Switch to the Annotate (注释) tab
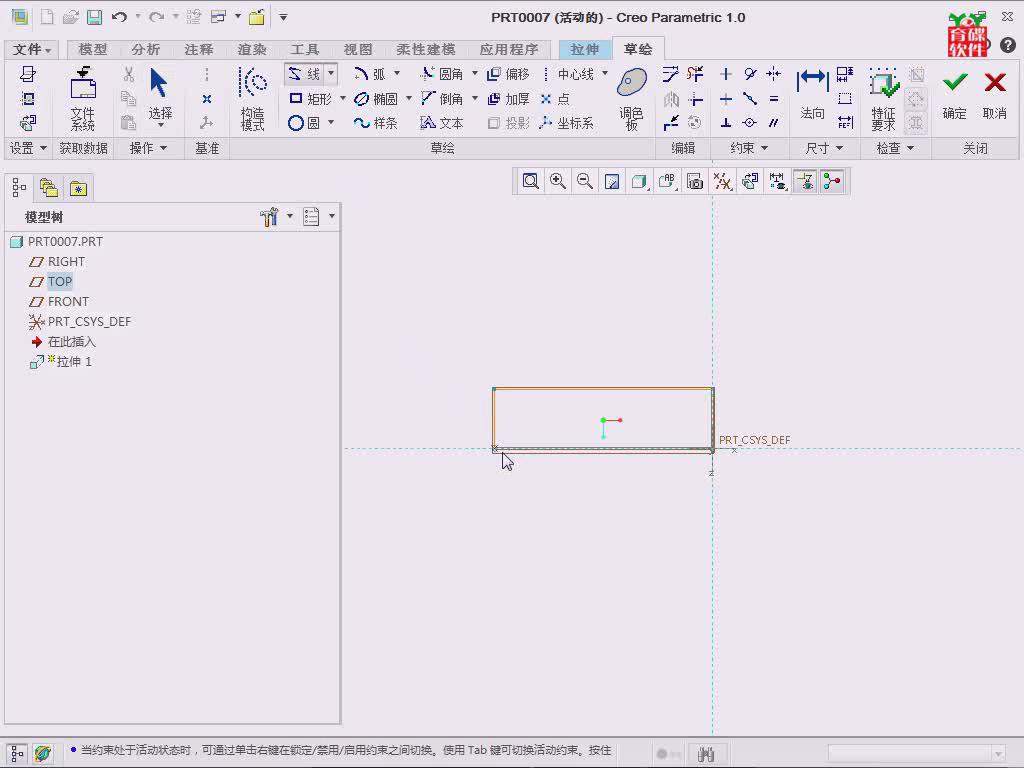 (x=199, y=49)
